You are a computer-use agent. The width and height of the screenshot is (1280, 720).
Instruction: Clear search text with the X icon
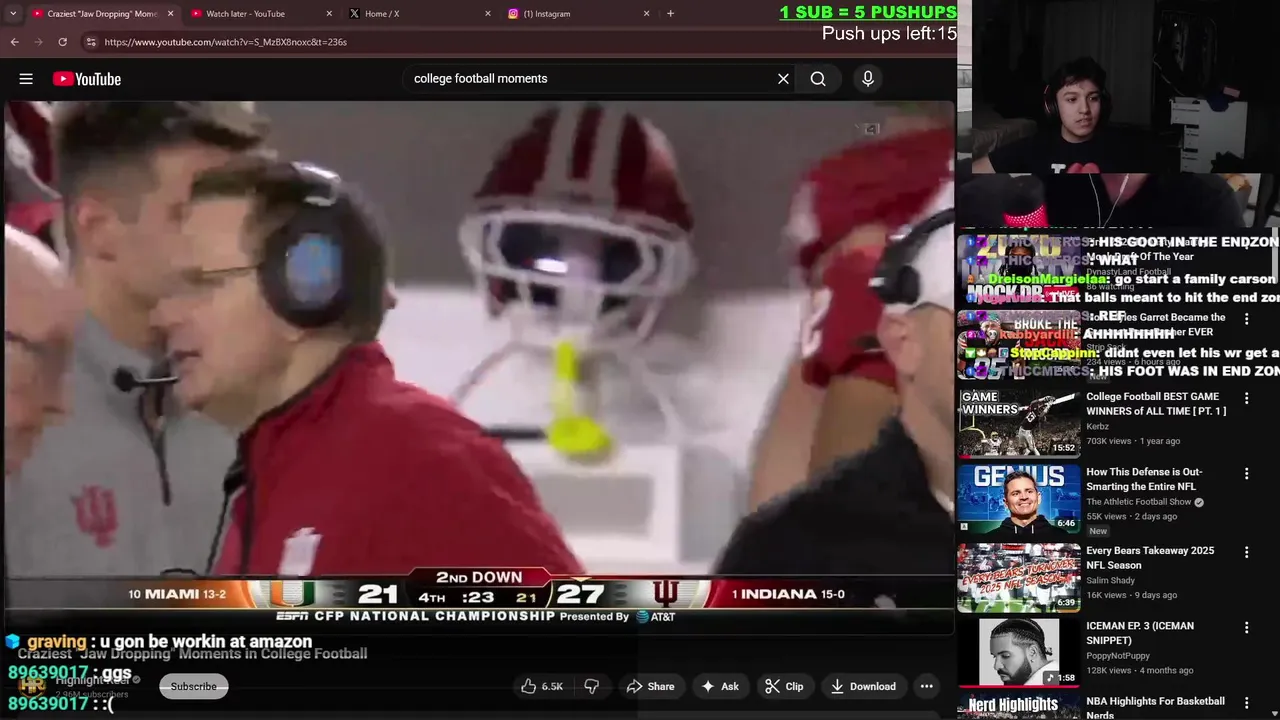783,79
